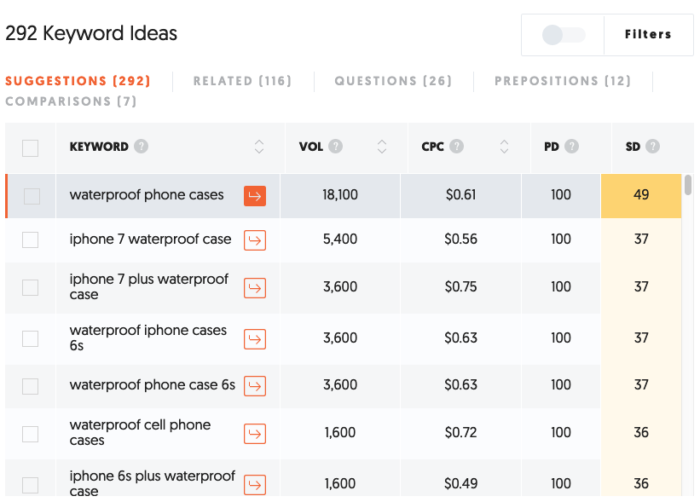Toggle the filters switch
Viewport: 700px width, 502px height.
(x=563, y=35)
